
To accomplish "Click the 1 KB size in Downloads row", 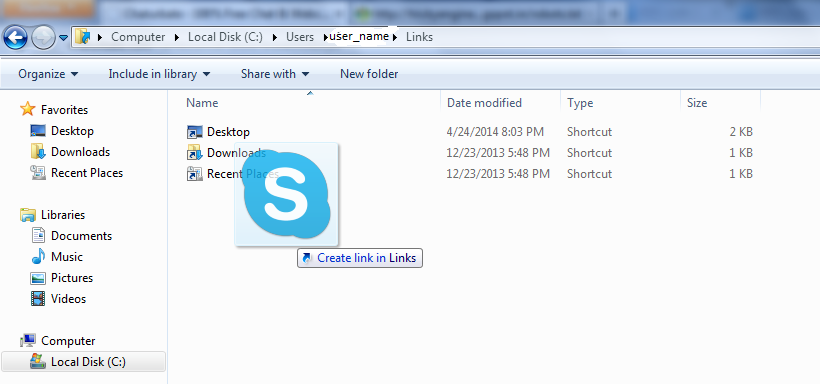I will [741, 153].
